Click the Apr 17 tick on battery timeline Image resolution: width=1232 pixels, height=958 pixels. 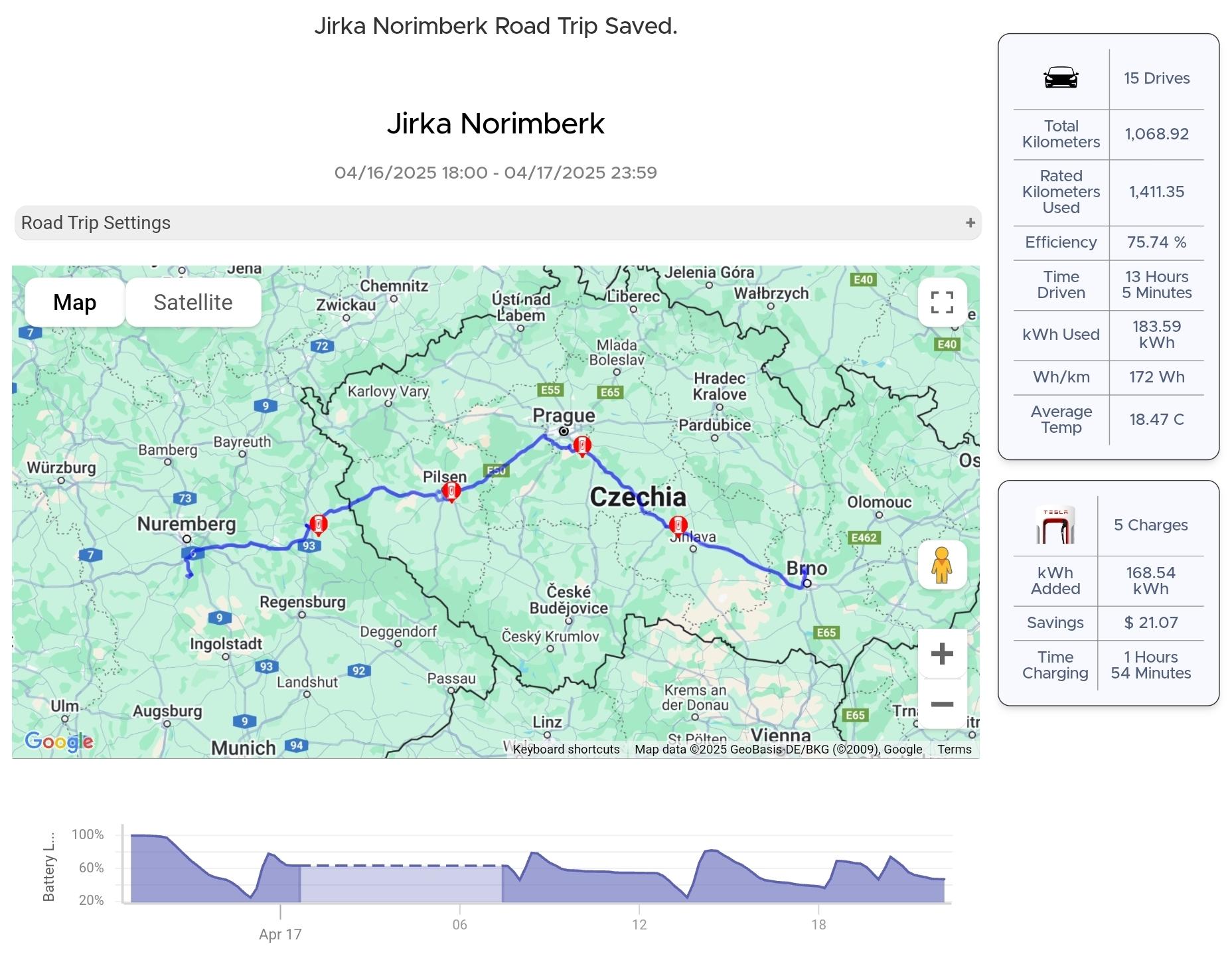pyautogui.click(x=280, y=933)
